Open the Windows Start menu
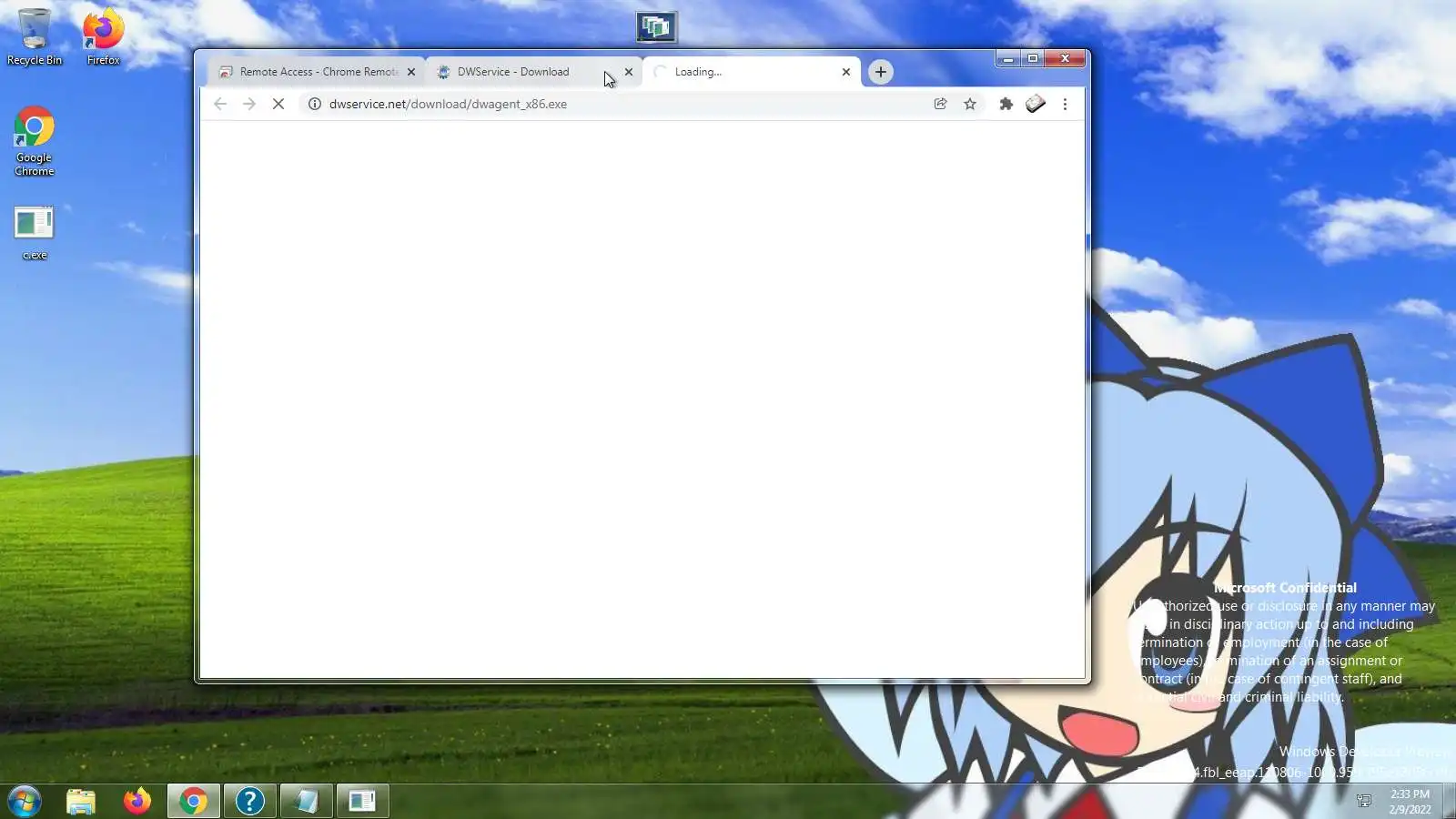Screen dimensions: 1456x819 pos(25,801)
